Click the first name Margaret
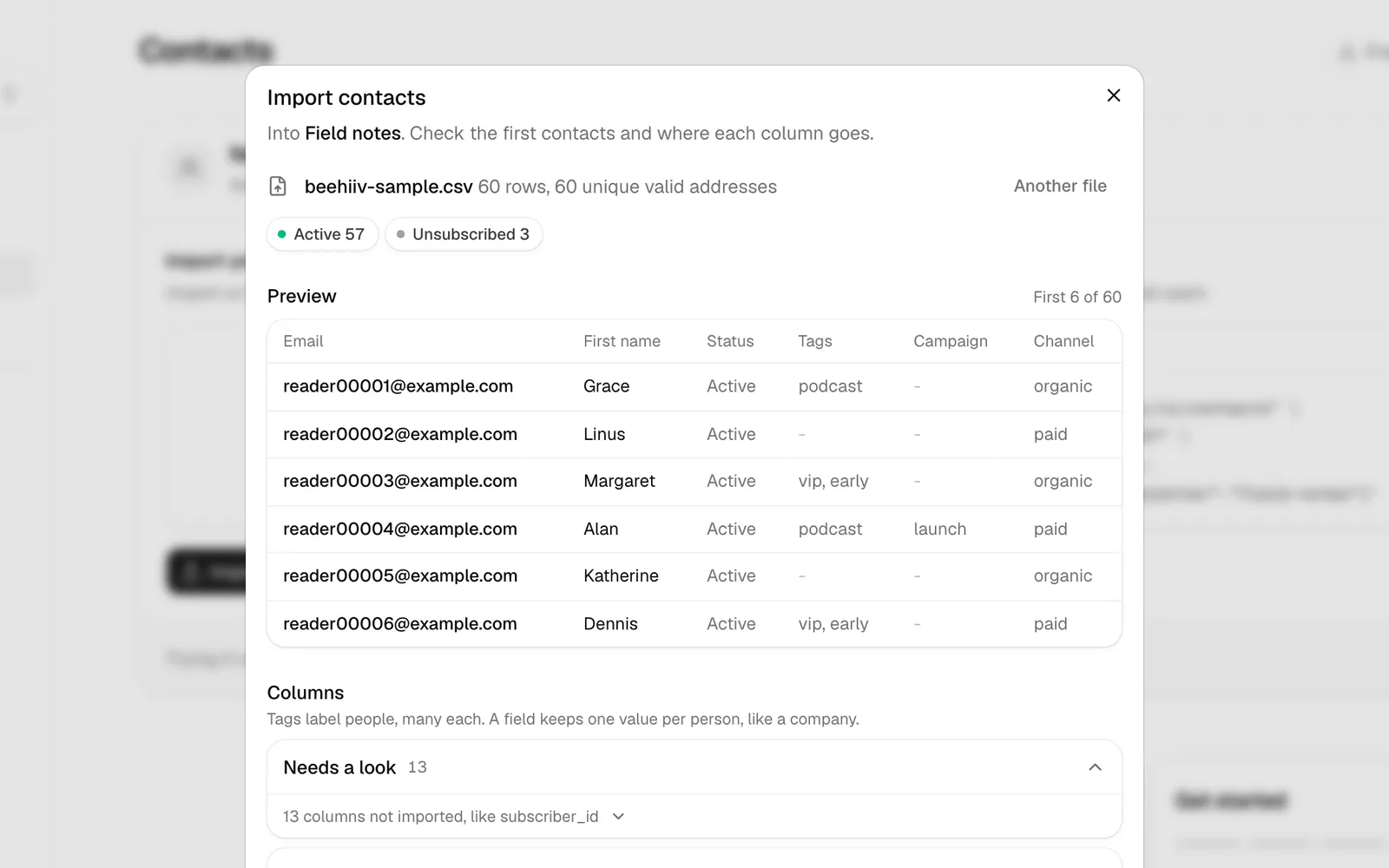 coord(619,481)
